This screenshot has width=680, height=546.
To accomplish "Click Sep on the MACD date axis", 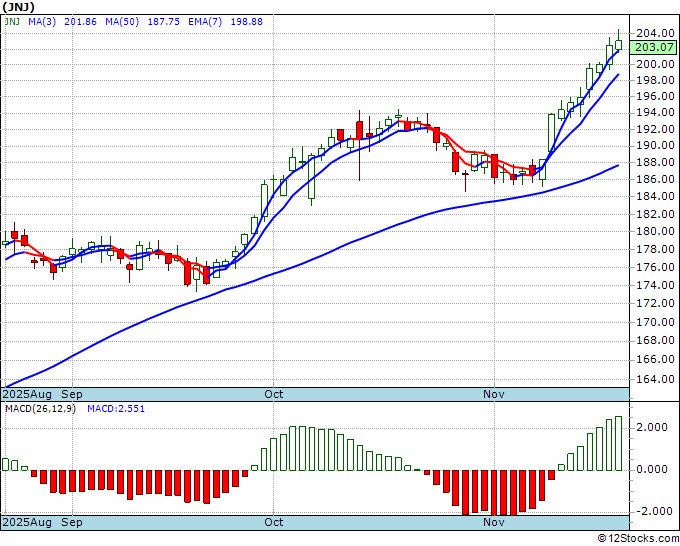I will [72, 522].
